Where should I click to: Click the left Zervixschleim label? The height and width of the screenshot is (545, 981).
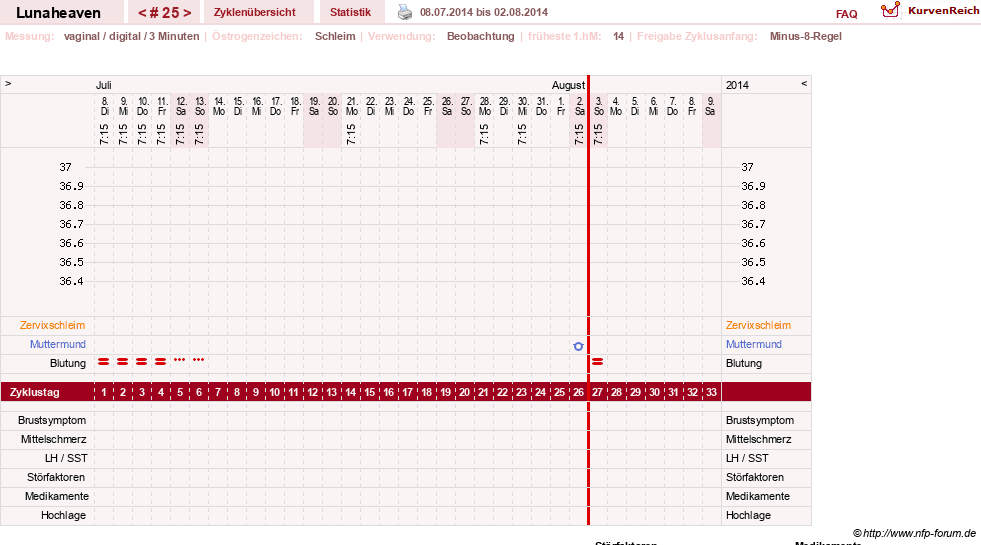[52, 325]
